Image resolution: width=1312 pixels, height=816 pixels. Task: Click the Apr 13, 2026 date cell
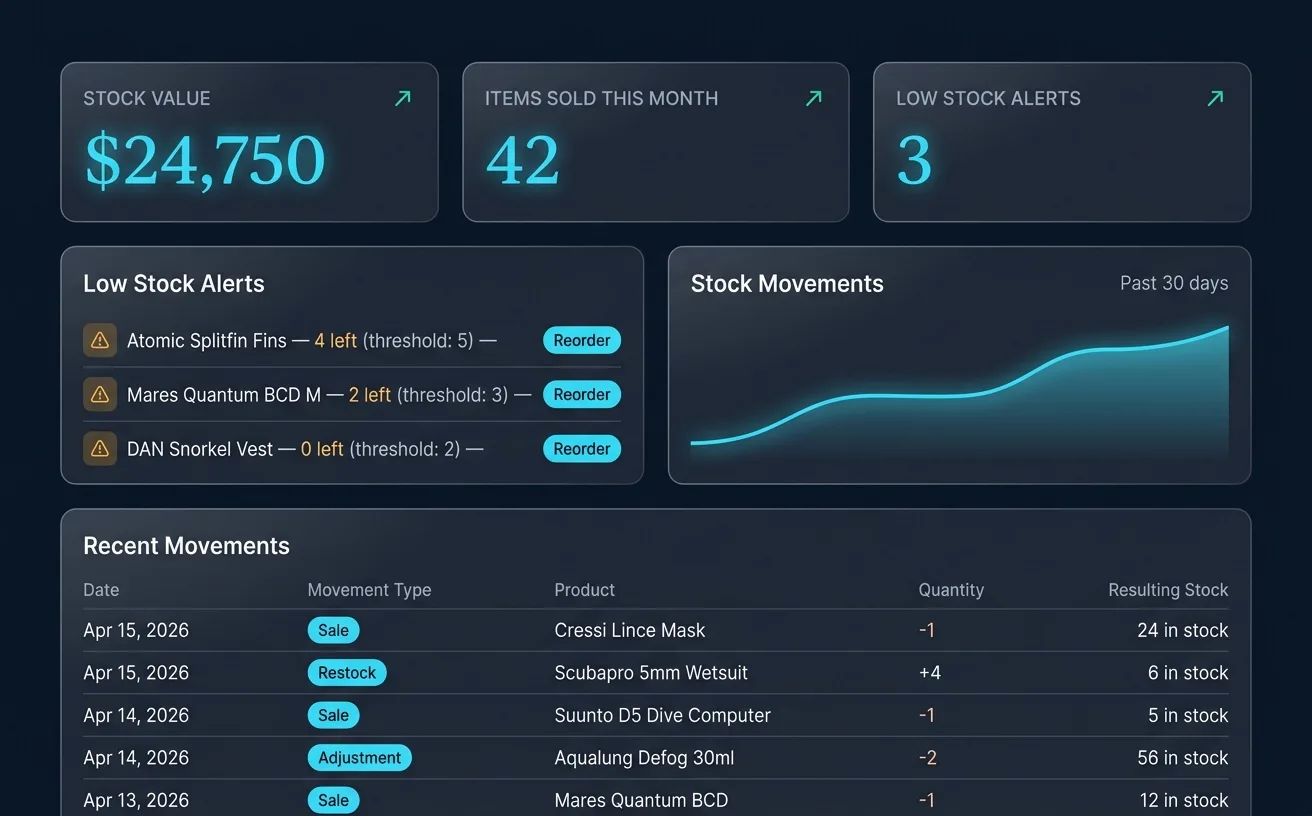pos(136,800)
